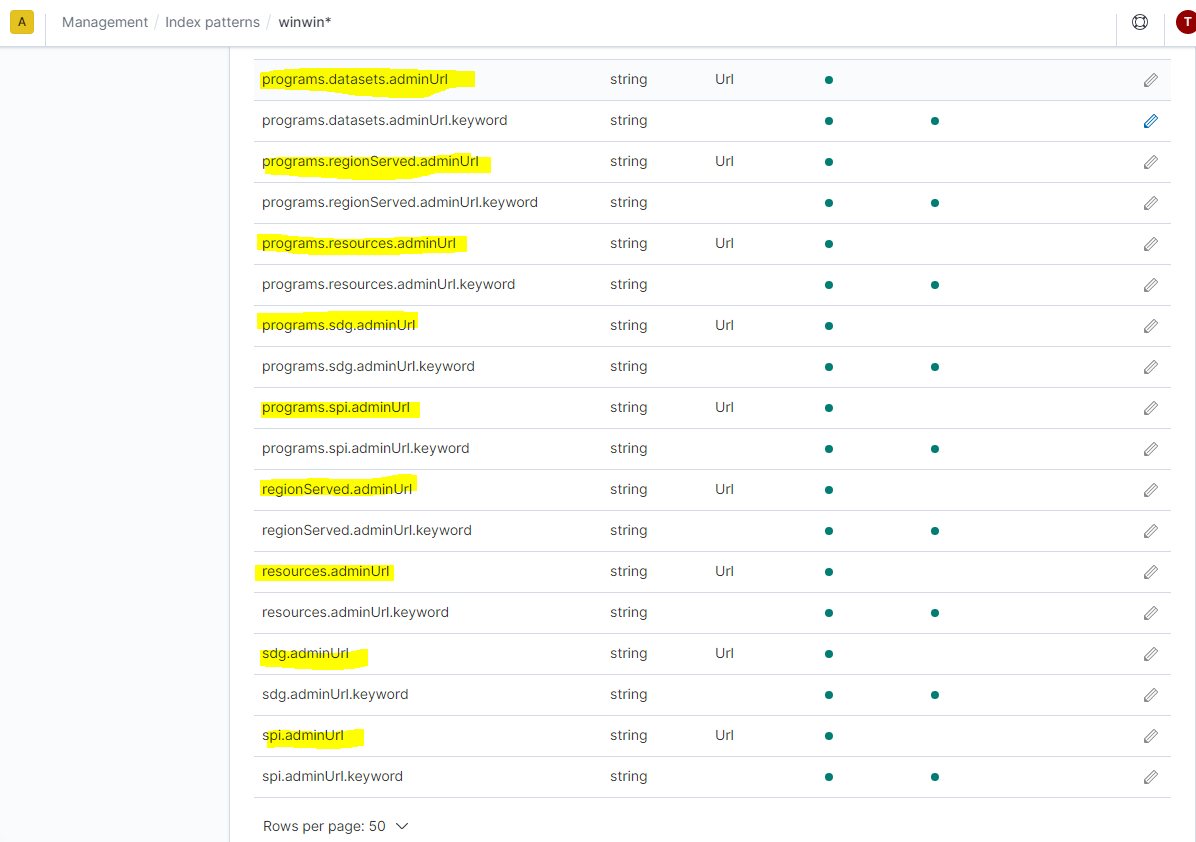Open field editor for programs.sdg.adminUrl
The height and width of the screenshot is (842, 1196).
pos(1150,325)
